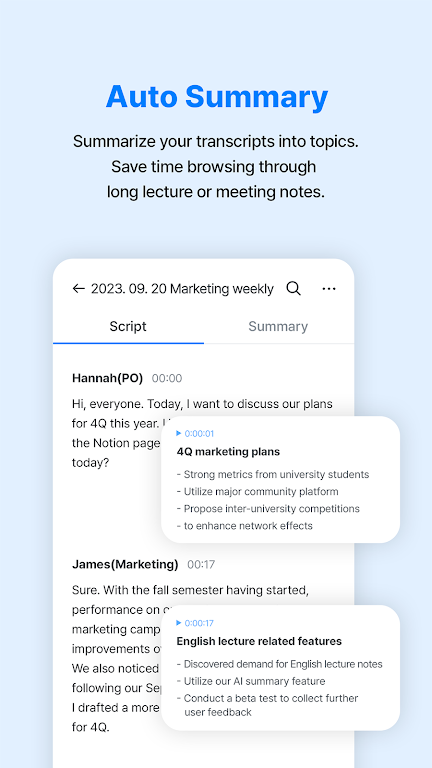Select 'Utilize major community platform' bullet
The height and width of the screenshot is (768, 432).
[x=258, y=491]
